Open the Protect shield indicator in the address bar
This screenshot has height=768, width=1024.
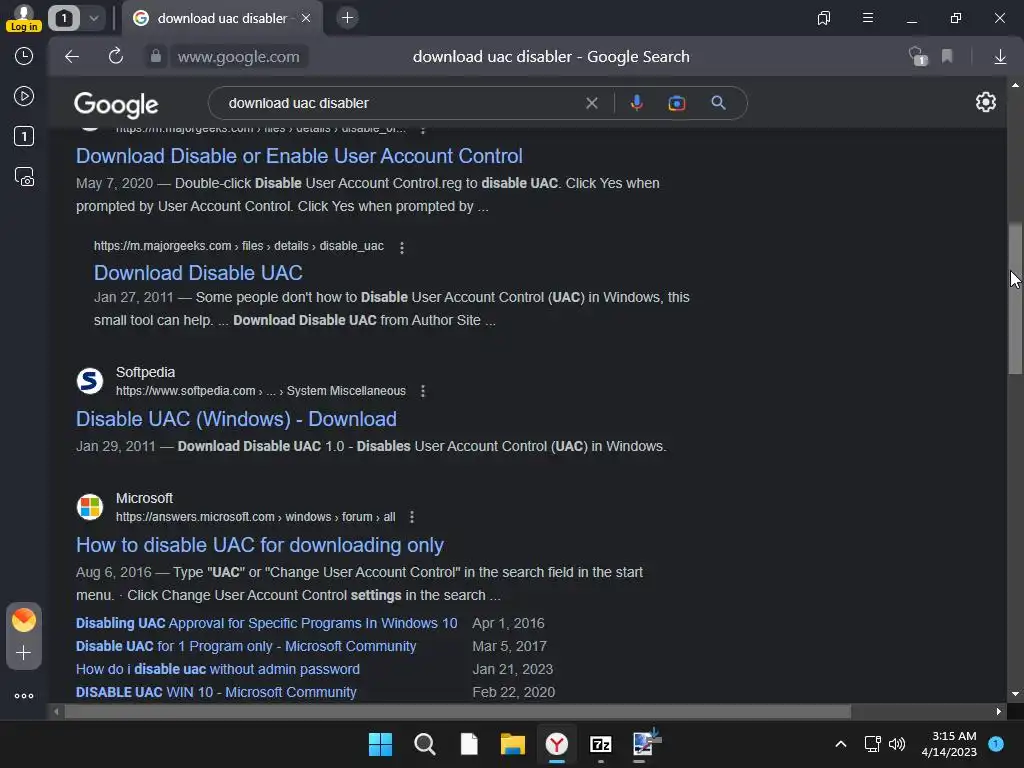pyautogui.click(x=918, y=57)
